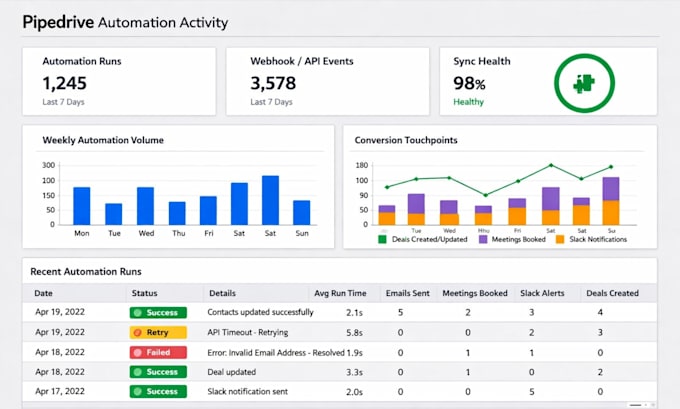Click 'Slack notification sent' details cell

click(x=248, y=392)
